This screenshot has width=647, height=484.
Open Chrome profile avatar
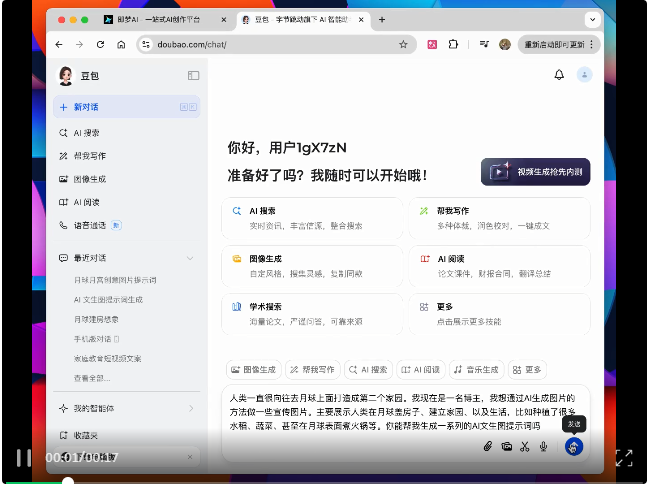505,44
